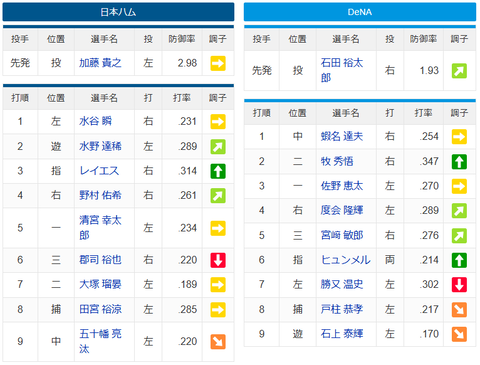Click the condition arrow icon for pitcher 加藤 貴之
This screenshot has width=480, height=365.
(x=218, y=63)
